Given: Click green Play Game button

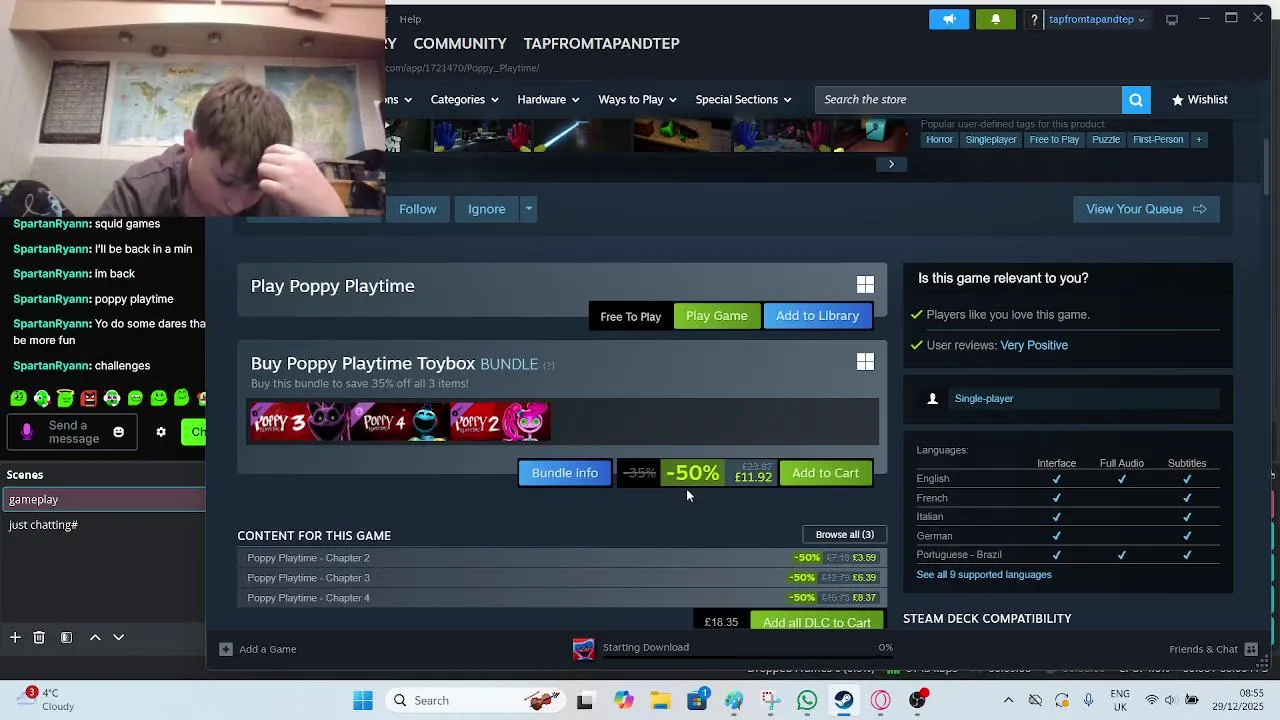Looking at the screenshot, I should [x=717, y=316].
